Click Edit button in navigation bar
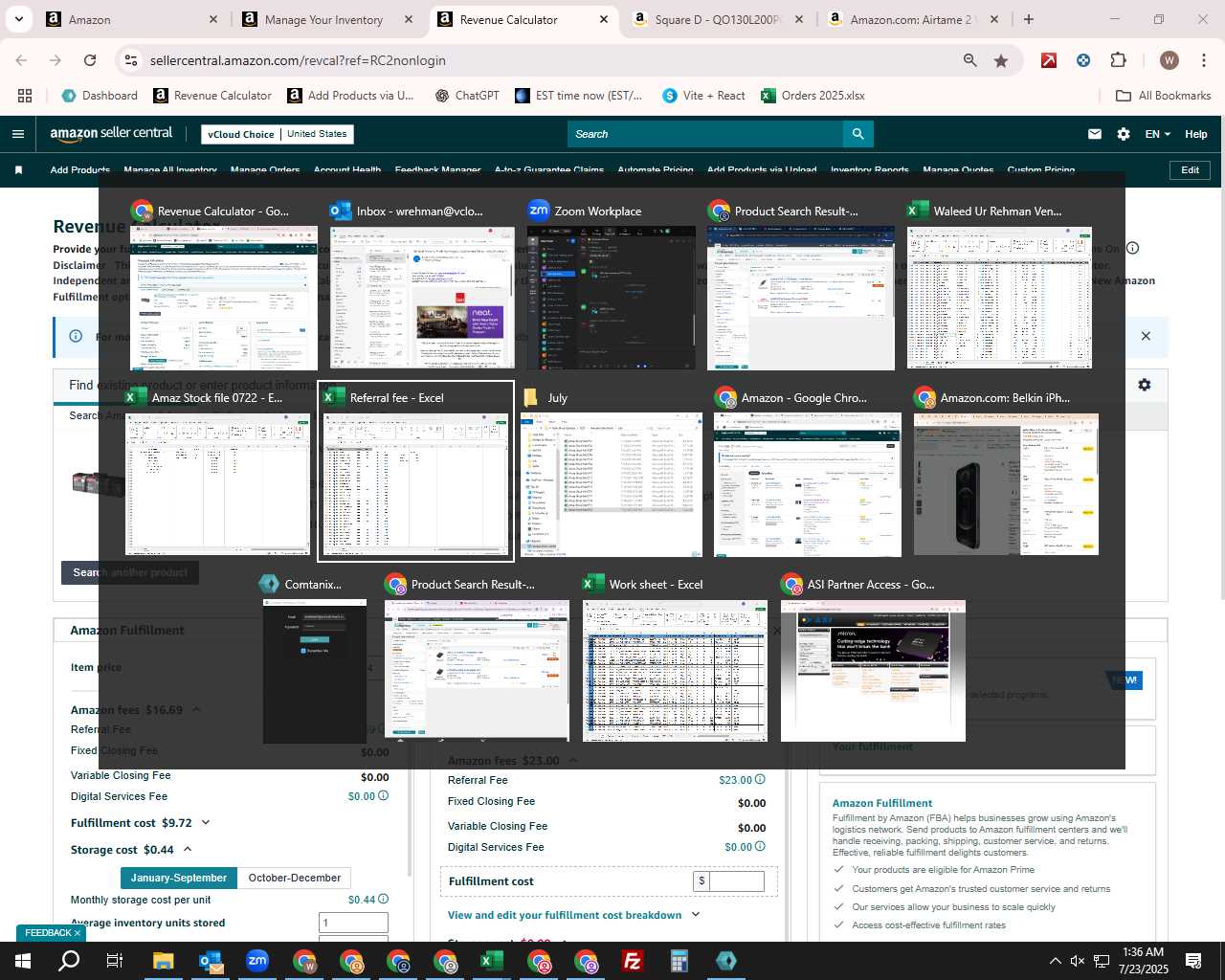The height and width of the screenshot is (980, 1225). (1191, 169)
